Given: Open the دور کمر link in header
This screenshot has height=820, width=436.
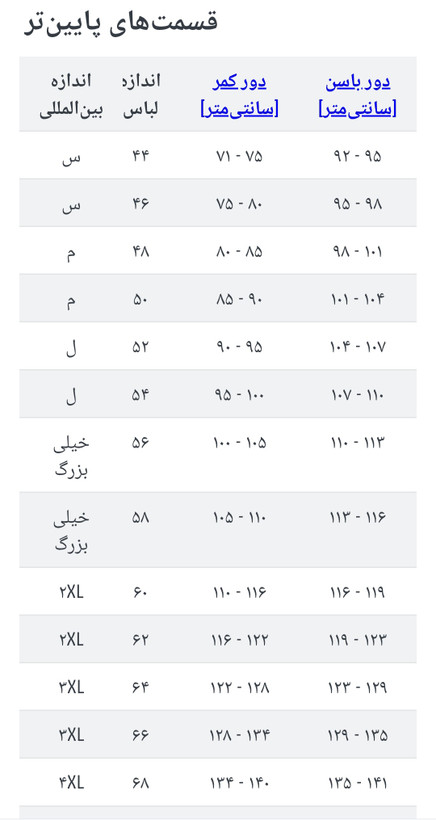Looking at the screenshot, I should 239,82.
